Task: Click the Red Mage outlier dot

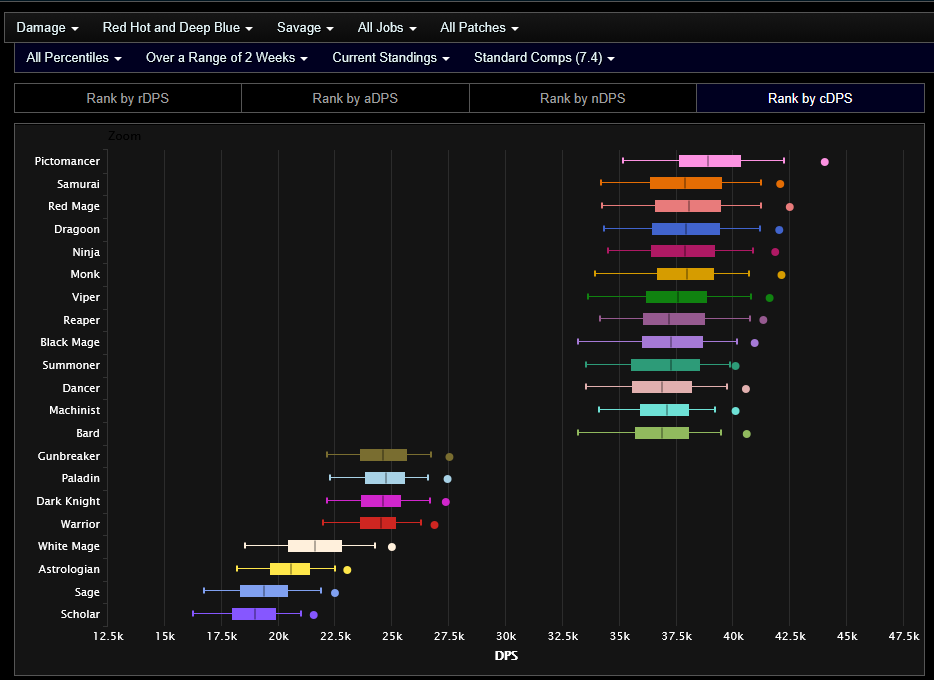Action: click(x=790, y=207)
